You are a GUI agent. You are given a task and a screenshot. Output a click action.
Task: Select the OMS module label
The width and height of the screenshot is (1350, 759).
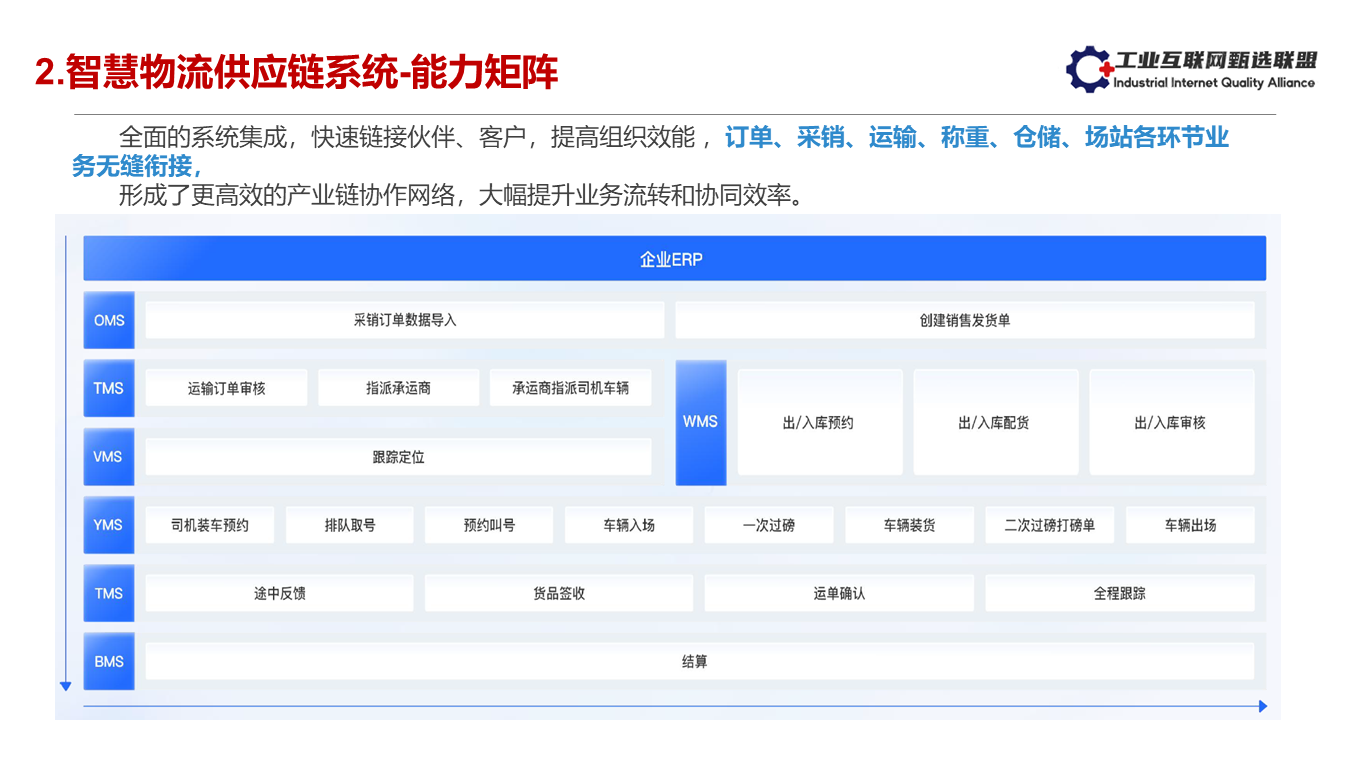tap(109, 320)
